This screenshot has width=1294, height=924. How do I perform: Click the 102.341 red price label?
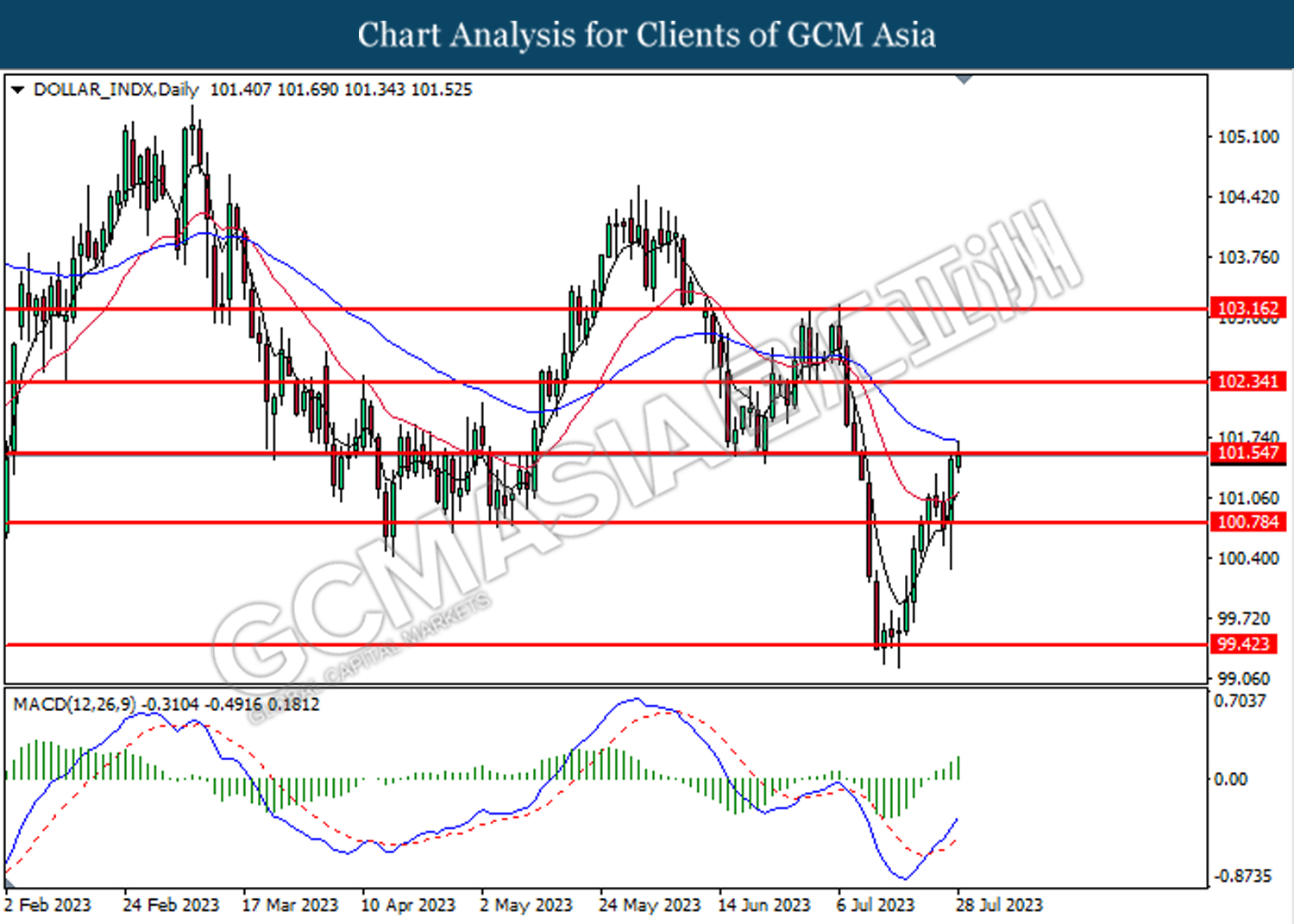click(x=1248, y=381)
